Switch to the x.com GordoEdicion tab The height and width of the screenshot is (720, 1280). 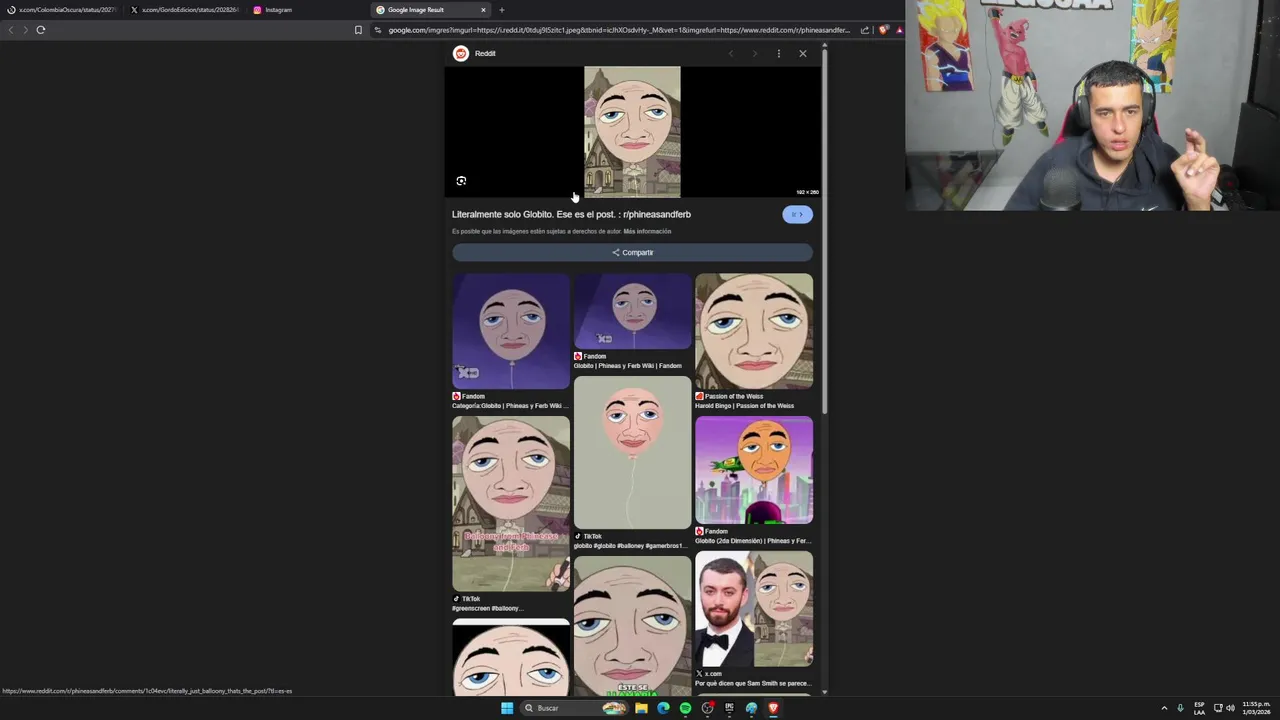pos(185,10)
